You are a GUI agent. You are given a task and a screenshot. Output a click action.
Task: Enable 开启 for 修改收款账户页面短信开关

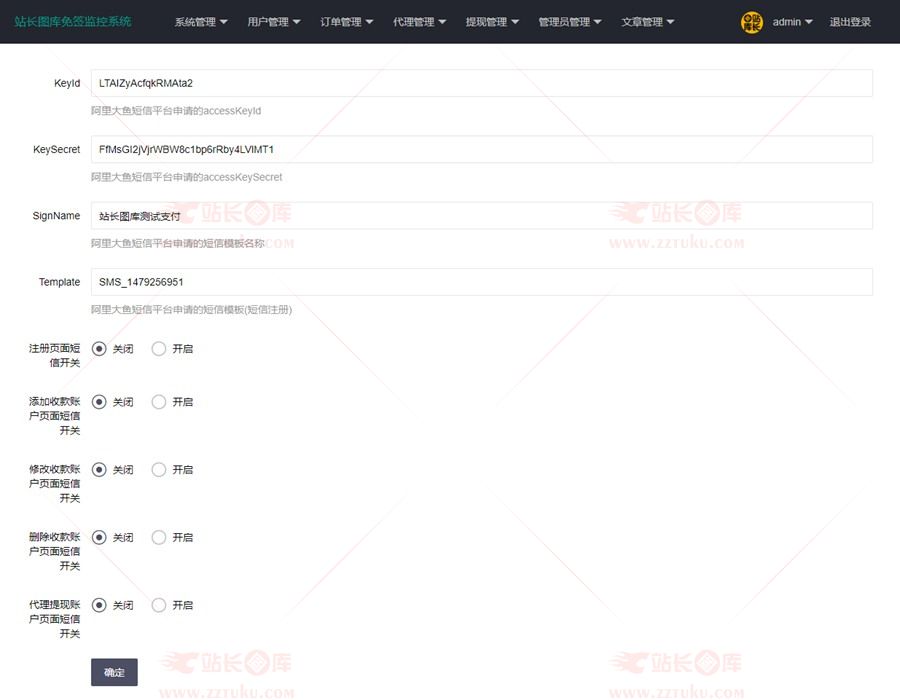(159, 469)
